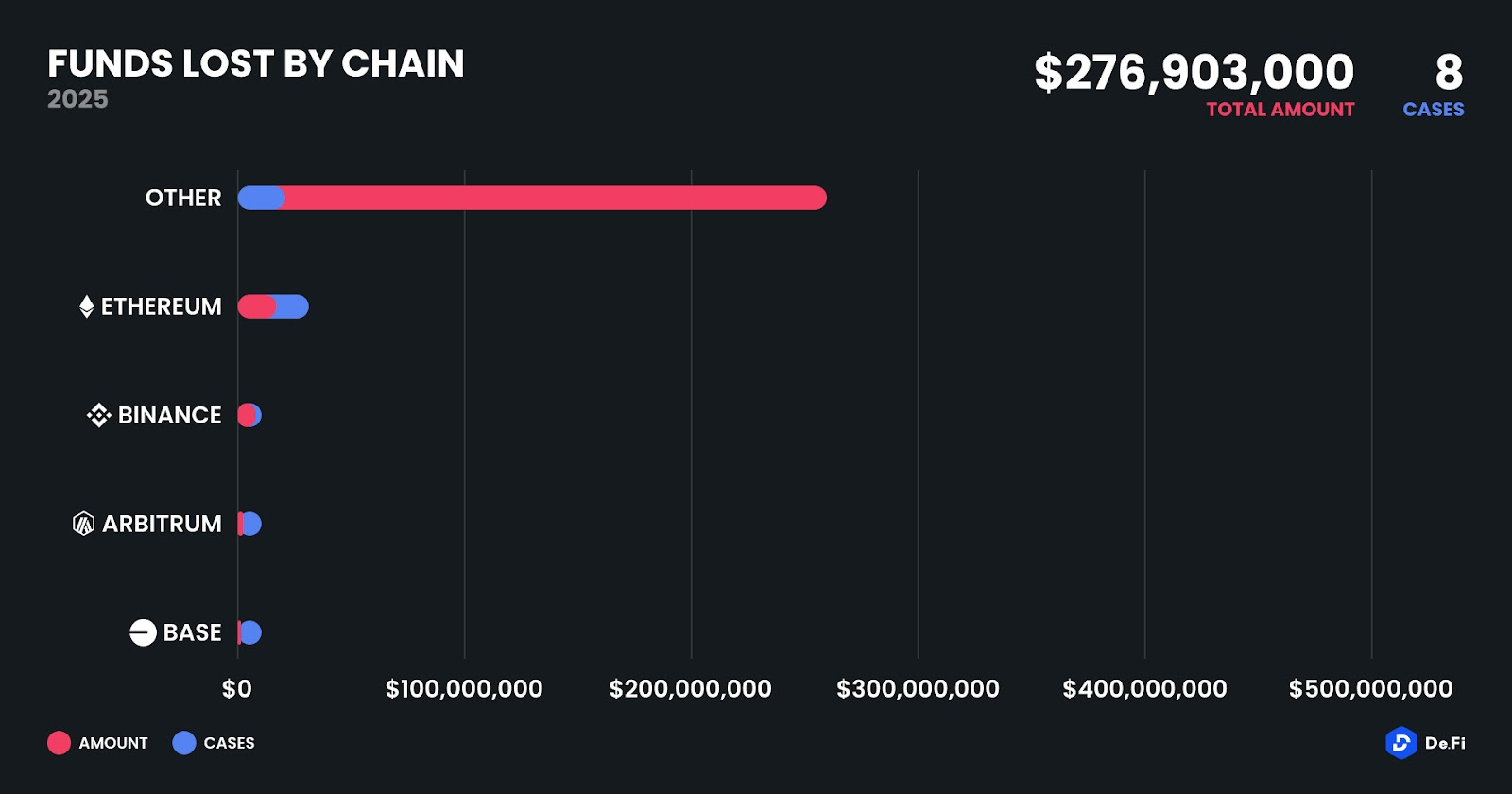Toggle the red AMOUNT legend dot
This screenshot has width=1512, height=794.
point(59,743)
